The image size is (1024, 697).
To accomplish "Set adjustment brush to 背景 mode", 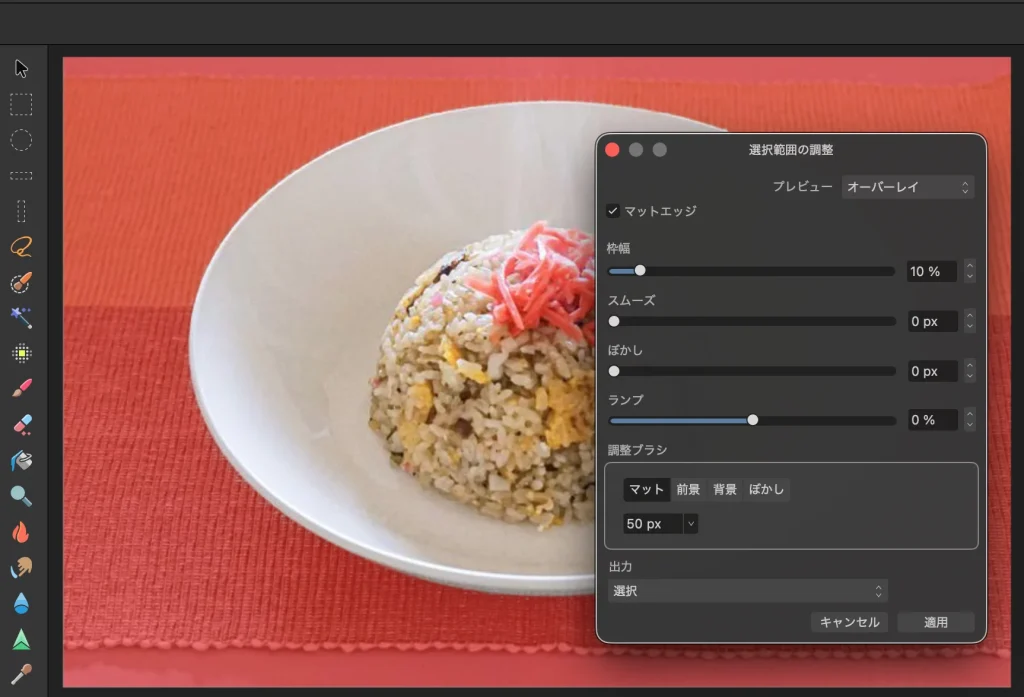I will click(725, 489).
